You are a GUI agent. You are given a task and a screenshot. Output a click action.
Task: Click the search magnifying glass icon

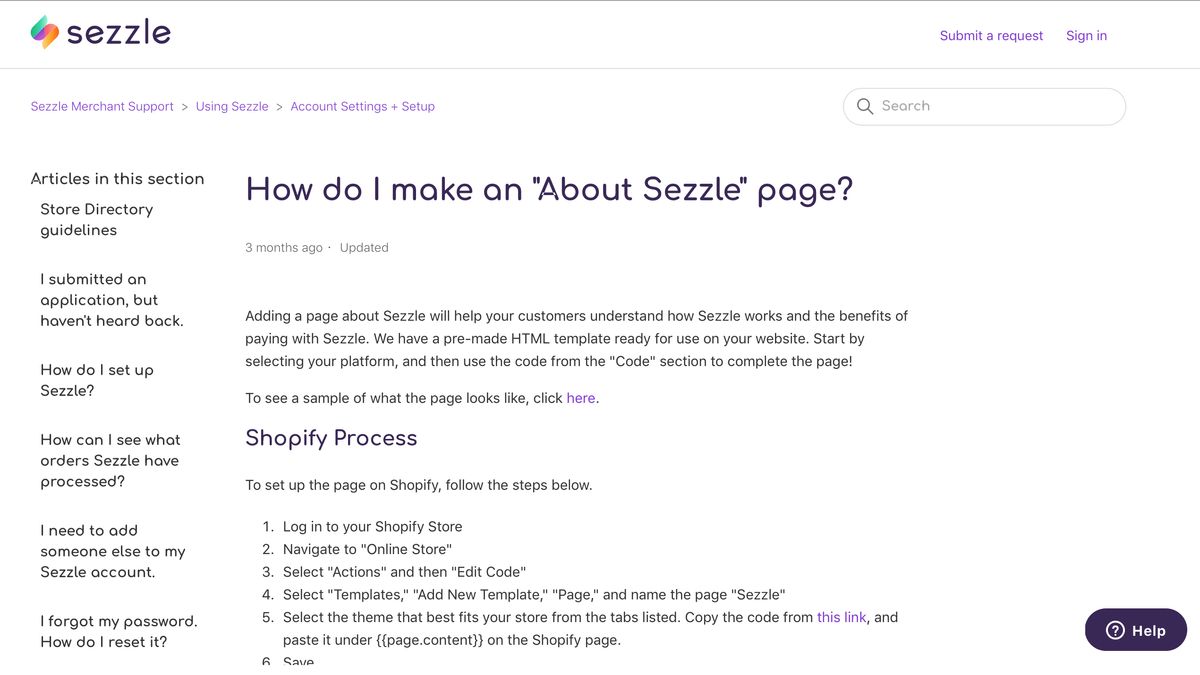coord(865,106)
